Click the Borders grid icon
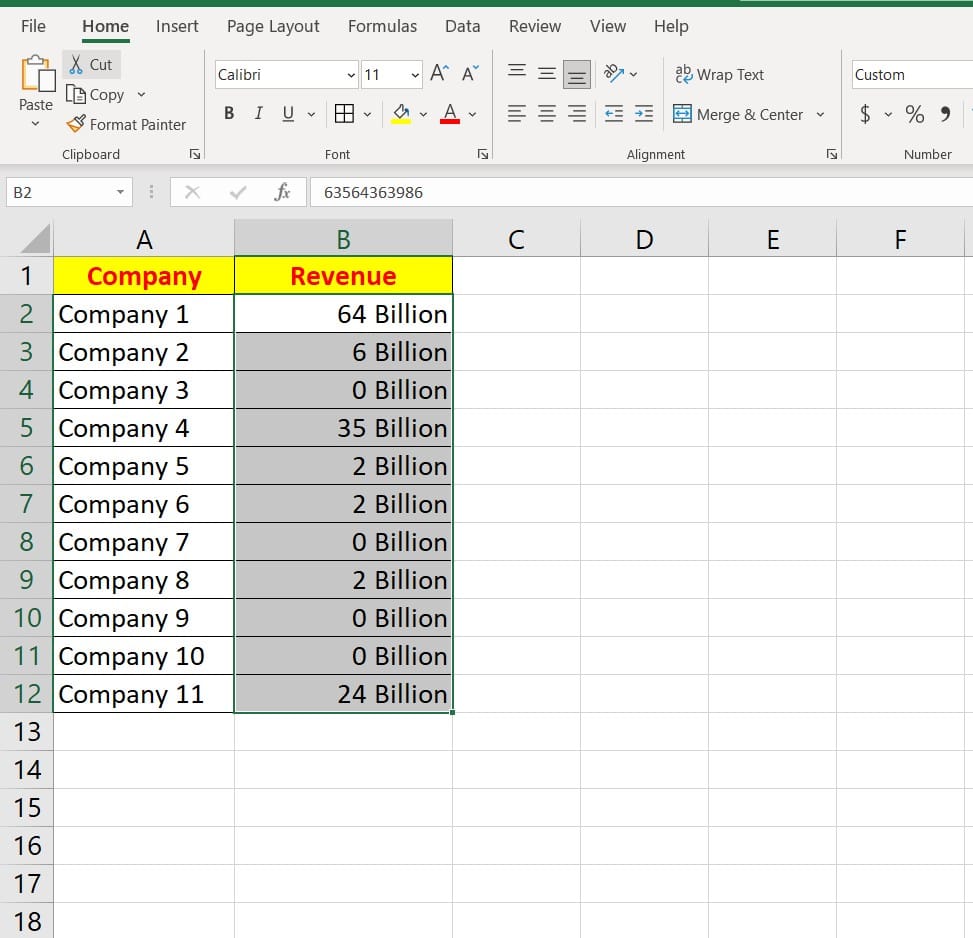This screenshot has height=938, width=973. 344,114
